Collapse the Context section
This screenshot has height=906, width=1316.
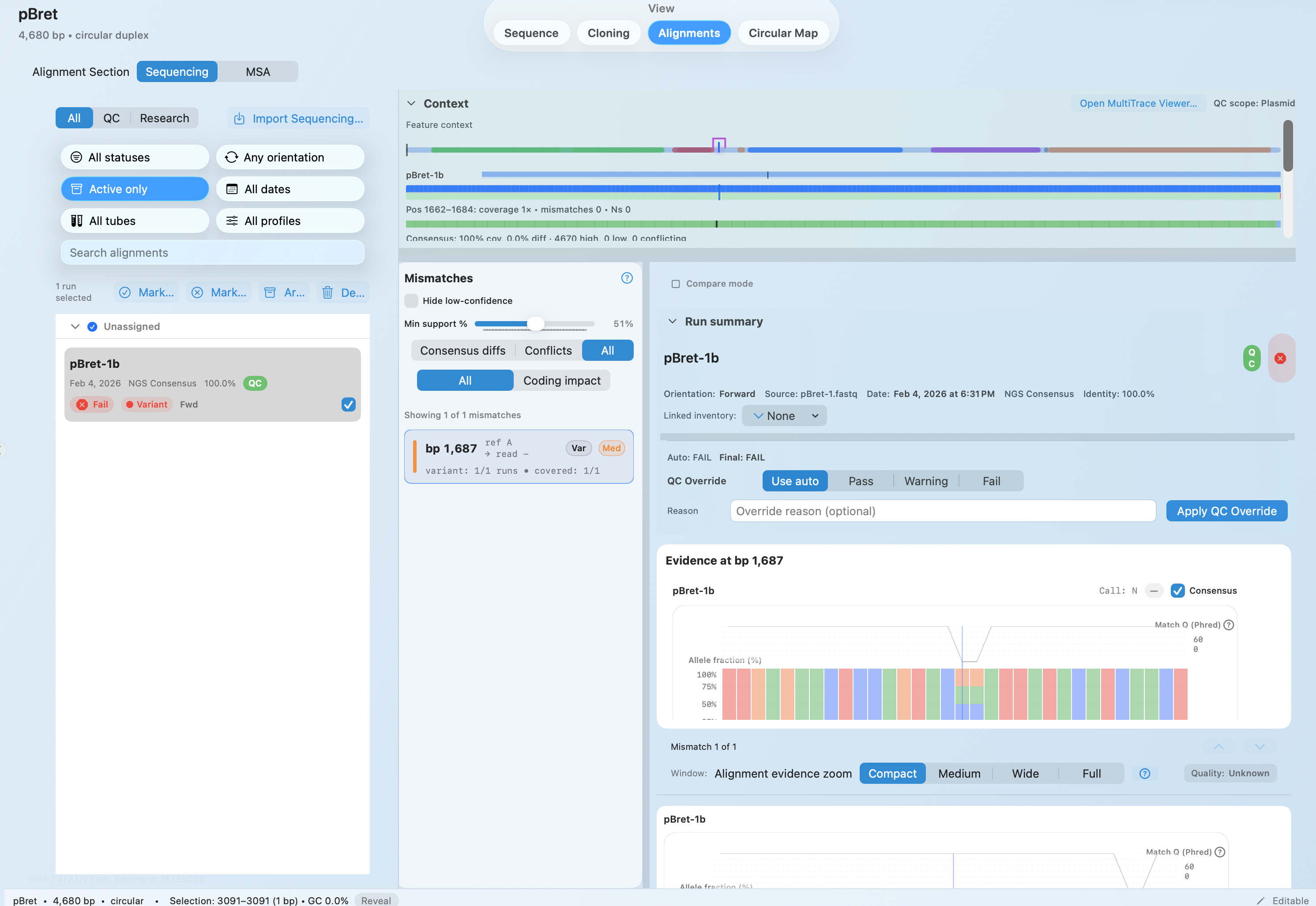click(411, 103)
